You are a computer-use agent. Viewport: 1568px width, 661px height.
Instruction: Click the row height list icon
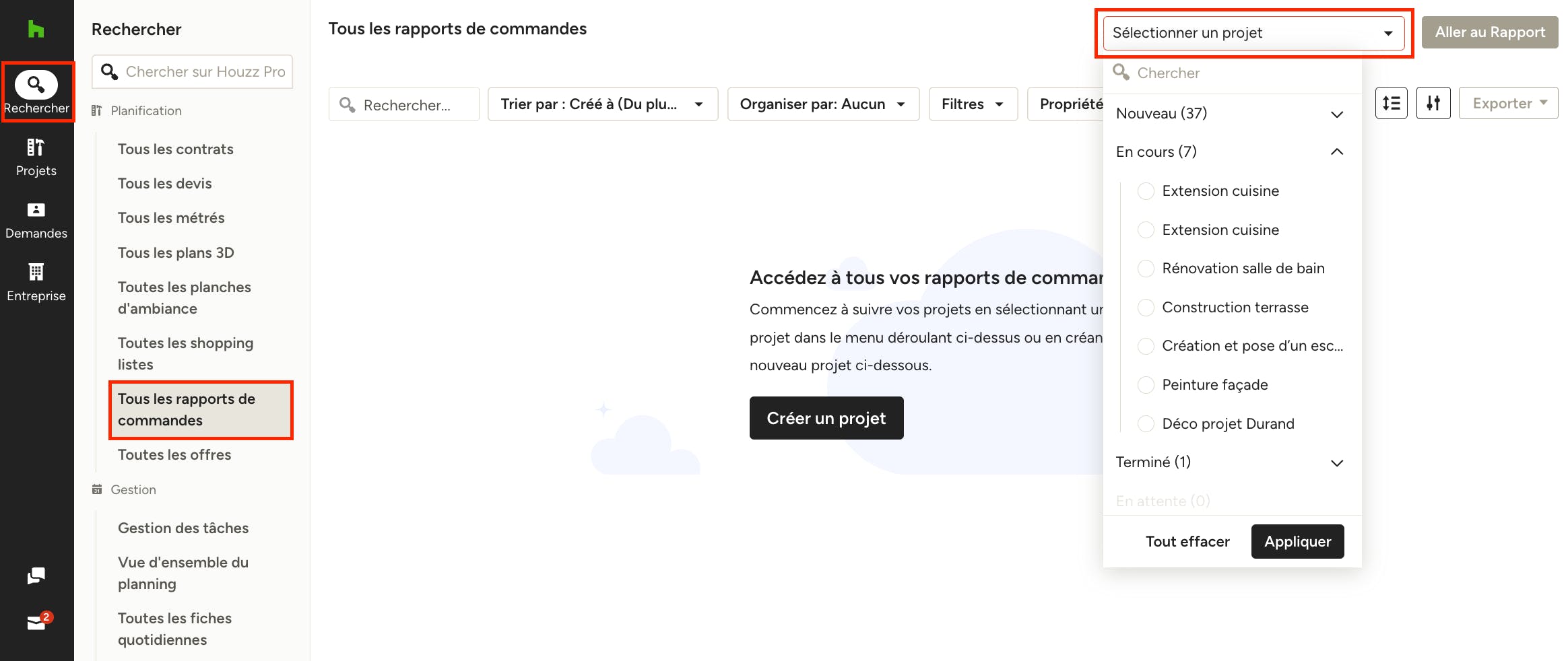pyautogui.click(x=1391, y=103)
